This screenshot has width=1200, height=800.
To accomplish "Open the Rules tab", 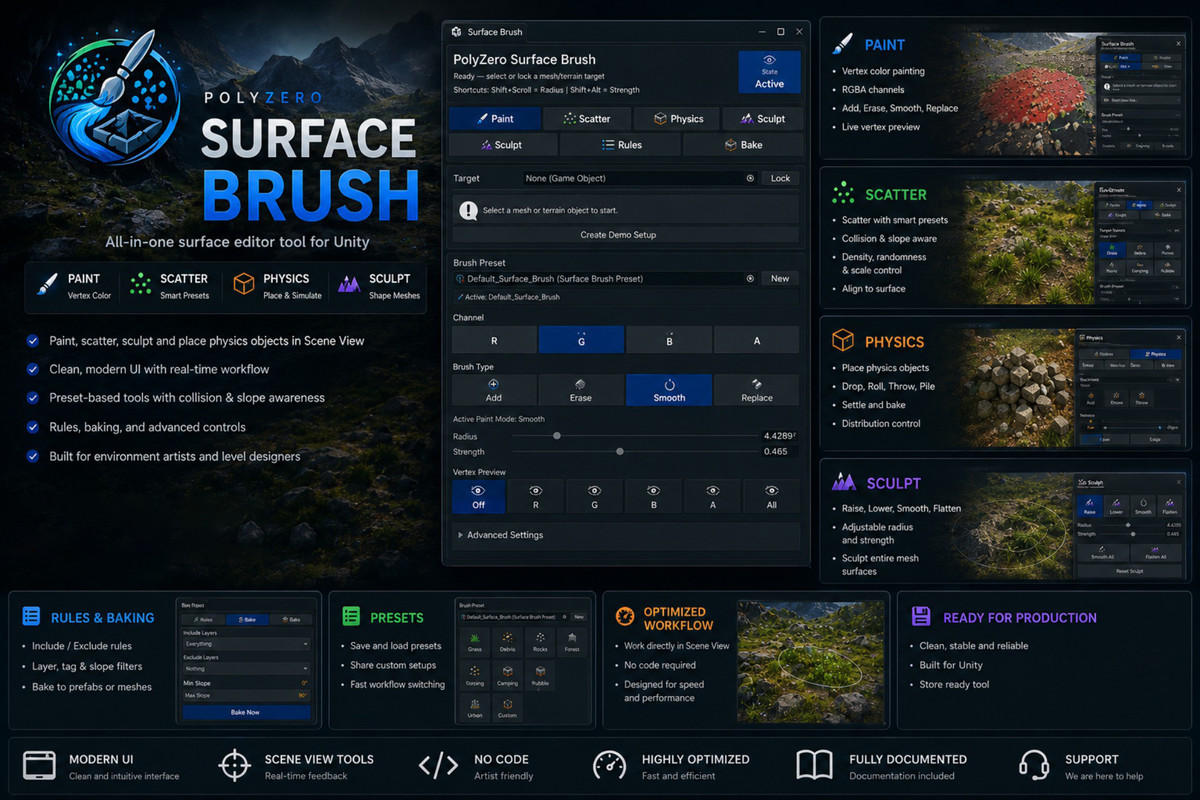I will tap(621, 145).
